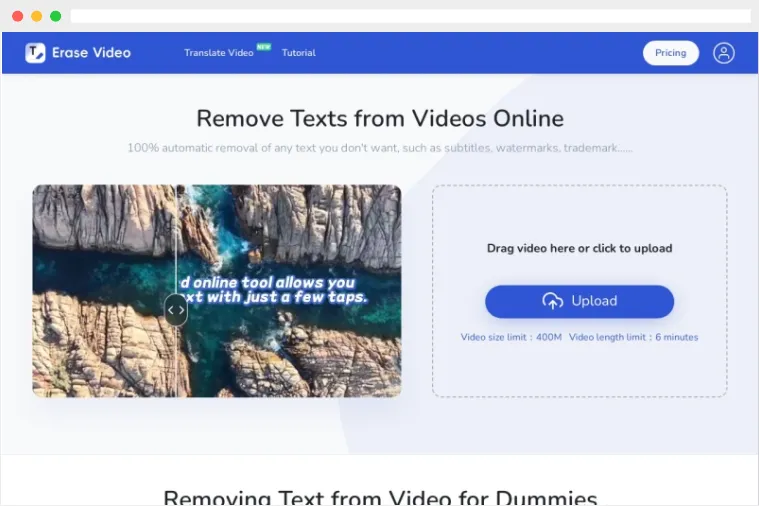Open the user account profile icon
Screen dimensions: 759x506
(723, 53)
